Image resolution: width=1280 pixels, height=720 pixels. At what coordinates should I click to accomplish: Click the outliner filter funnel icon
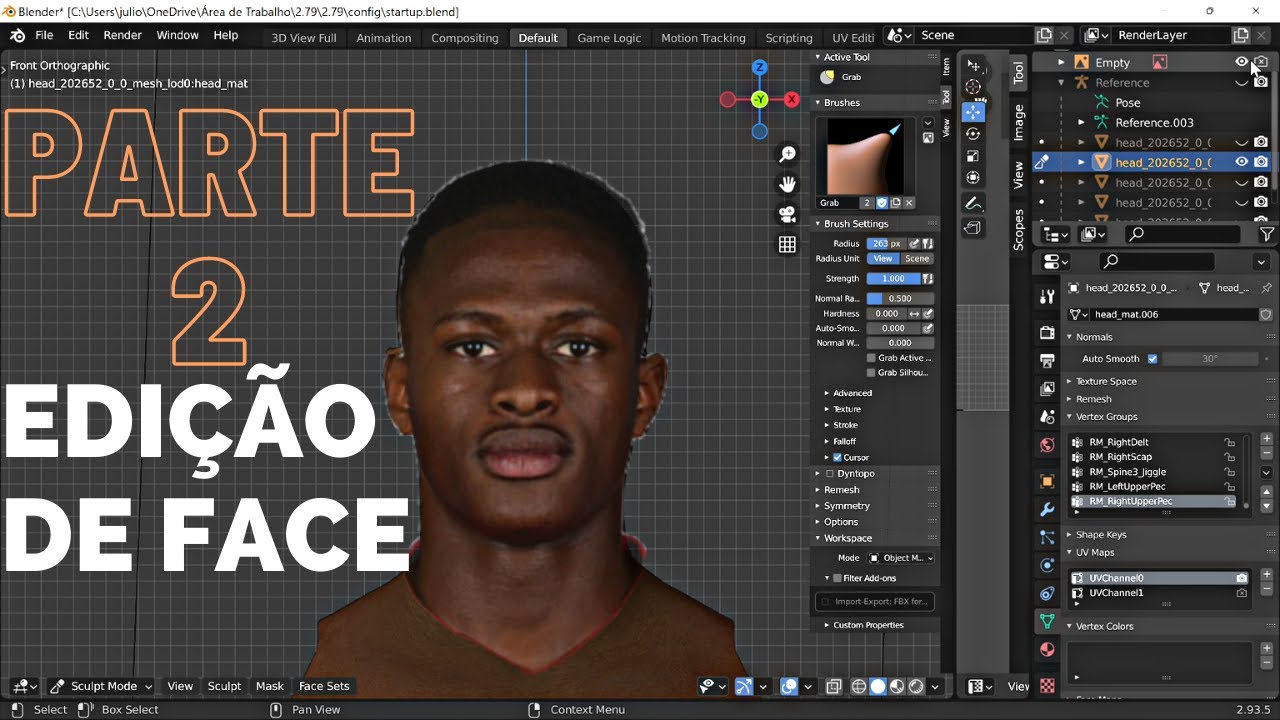coord(1266,234)
